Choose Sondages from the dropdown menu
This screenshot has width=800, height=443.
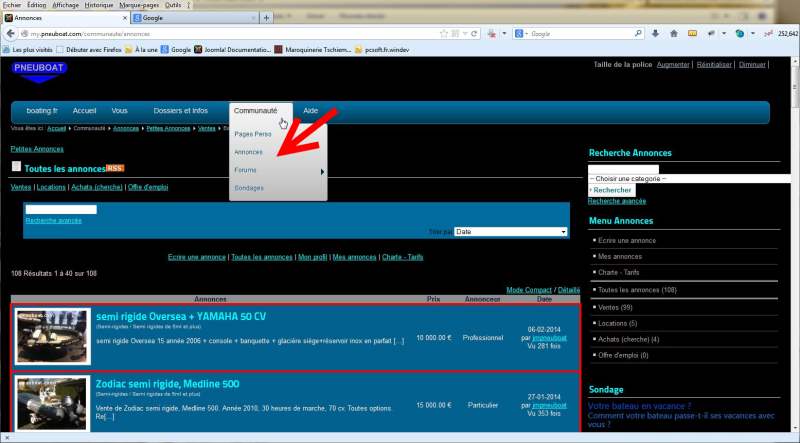click(x=249, y=188)
